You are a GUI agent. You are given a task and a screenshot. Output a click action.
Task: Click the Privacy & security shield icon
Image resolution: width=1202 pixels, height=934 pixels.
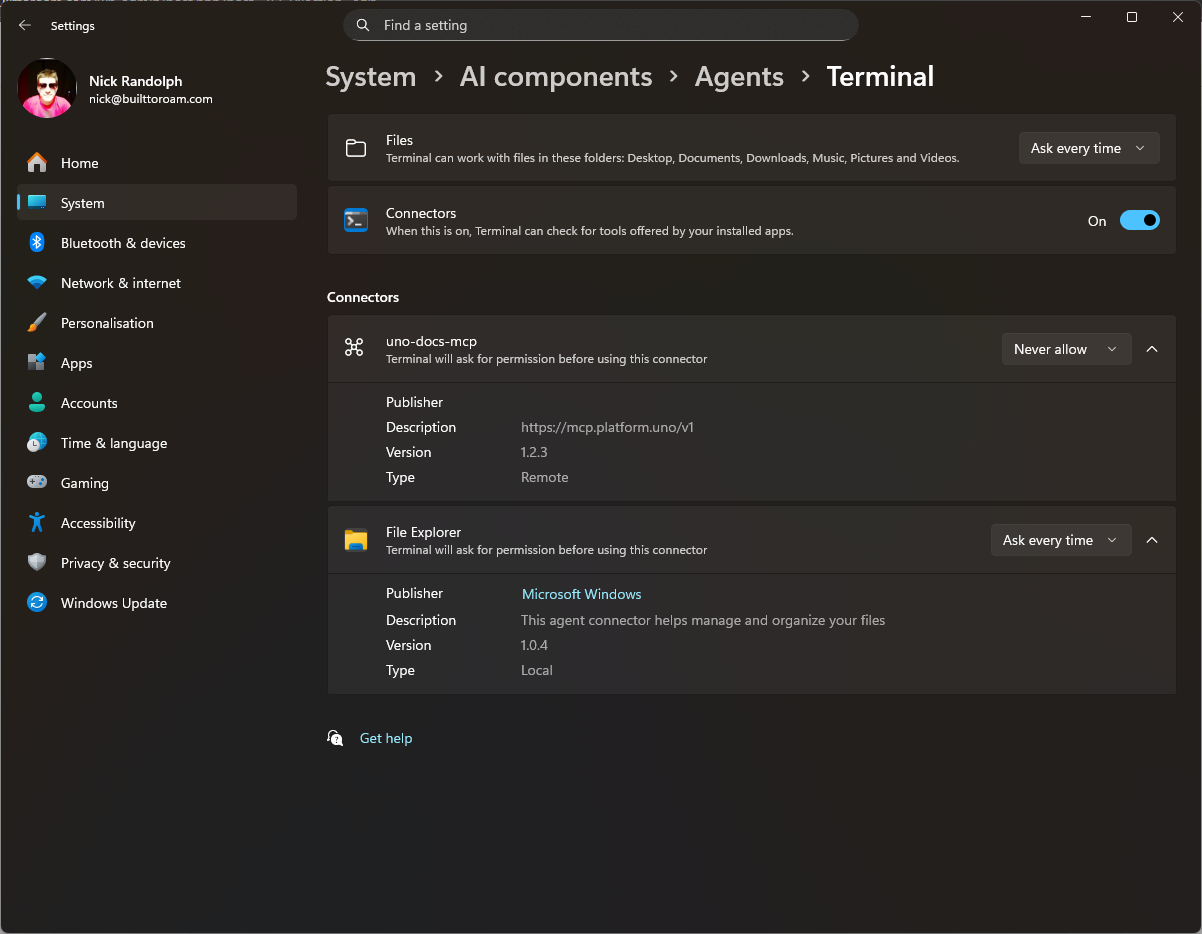coord(37,563)
